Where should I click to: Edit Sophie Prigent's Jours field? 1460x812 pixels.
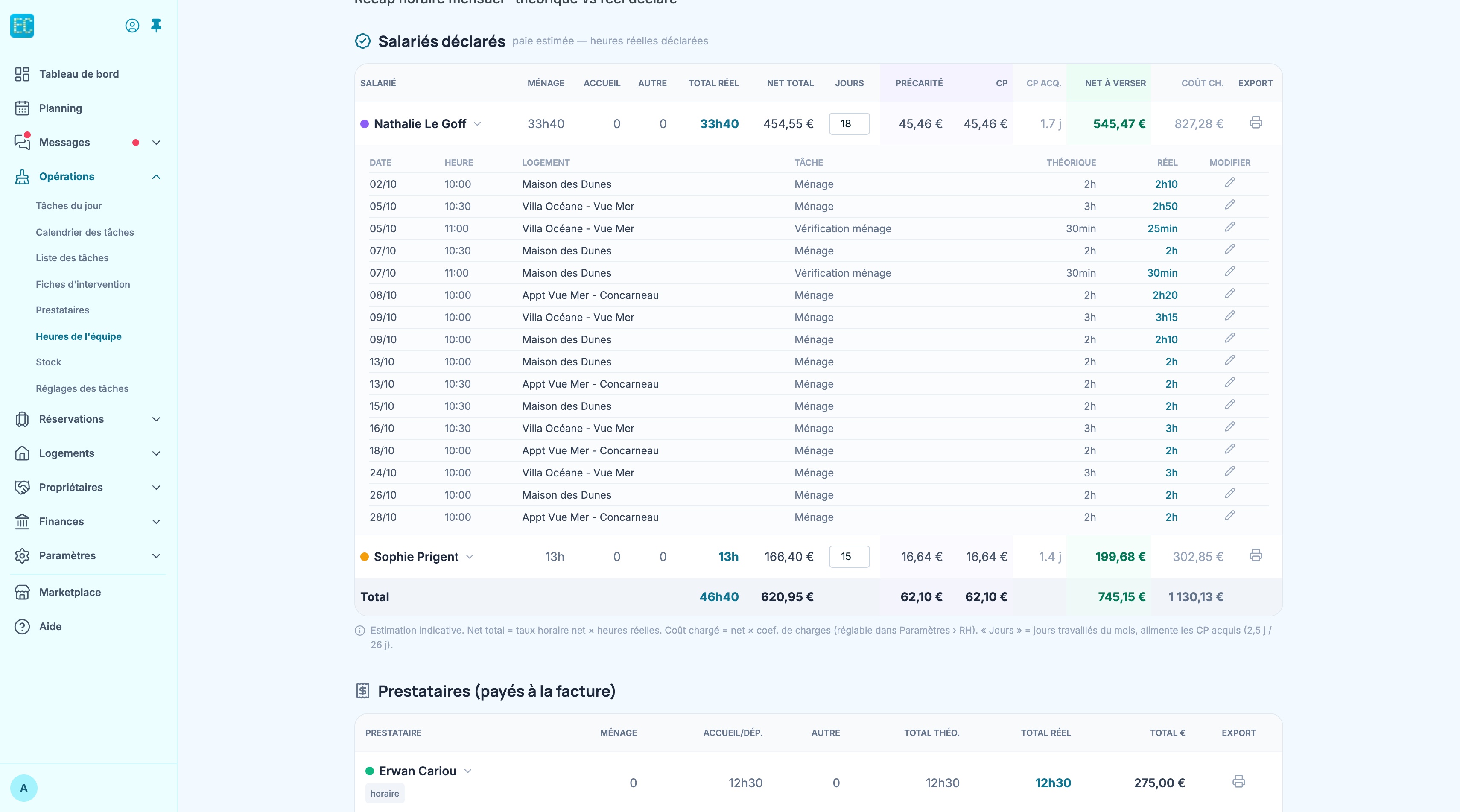tap(849, 556)
